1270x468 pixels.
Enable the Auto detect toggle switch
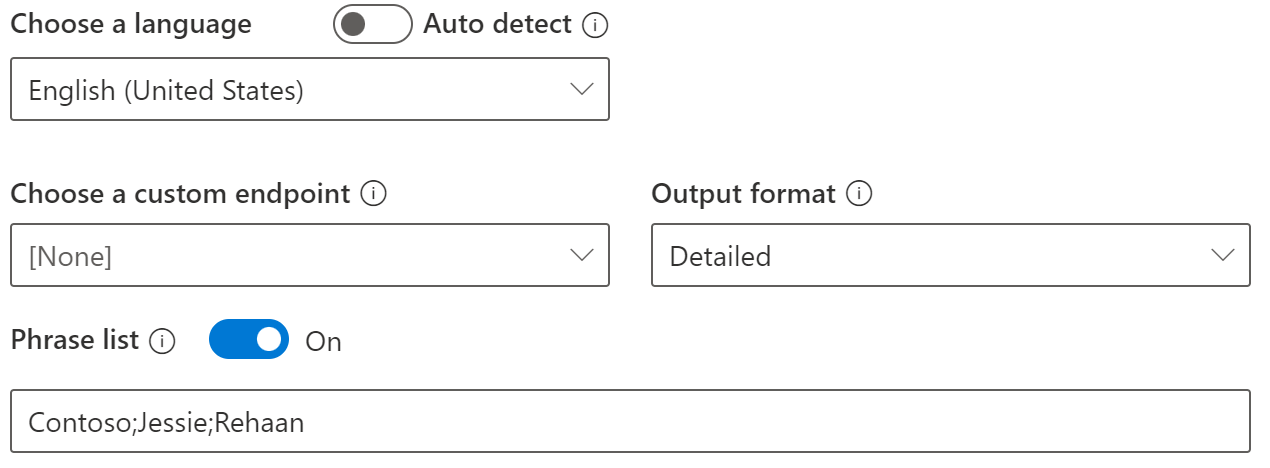click(x=372, y=24)
